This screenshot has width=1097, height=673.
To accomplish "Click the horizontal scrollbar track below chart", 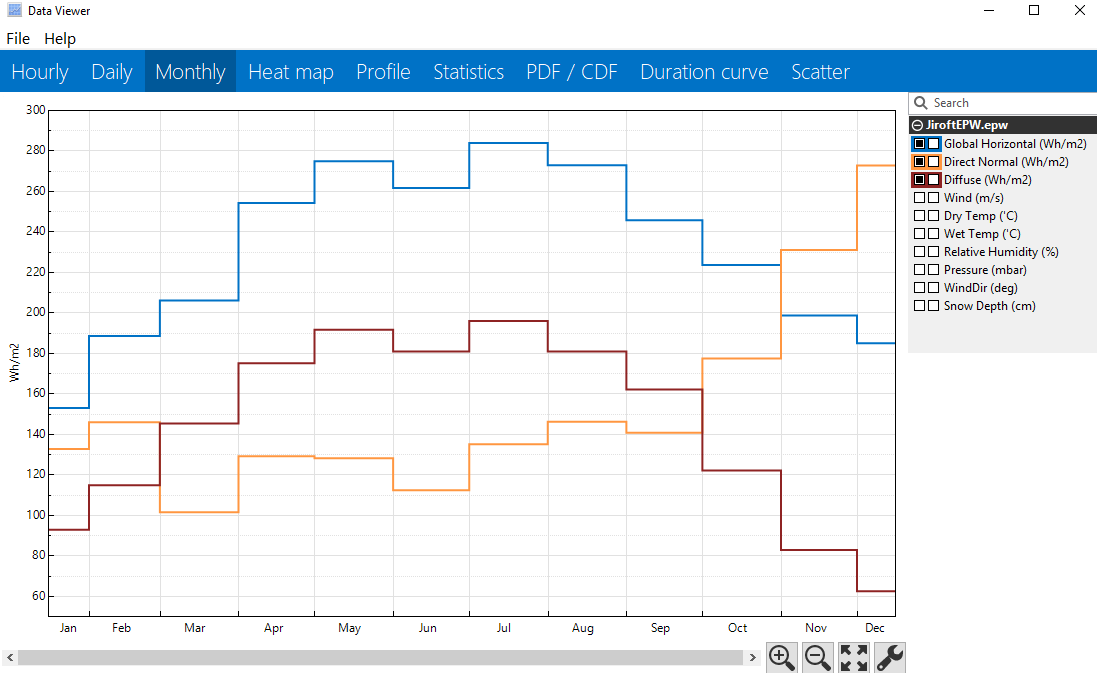I will (x=380, y=657).
